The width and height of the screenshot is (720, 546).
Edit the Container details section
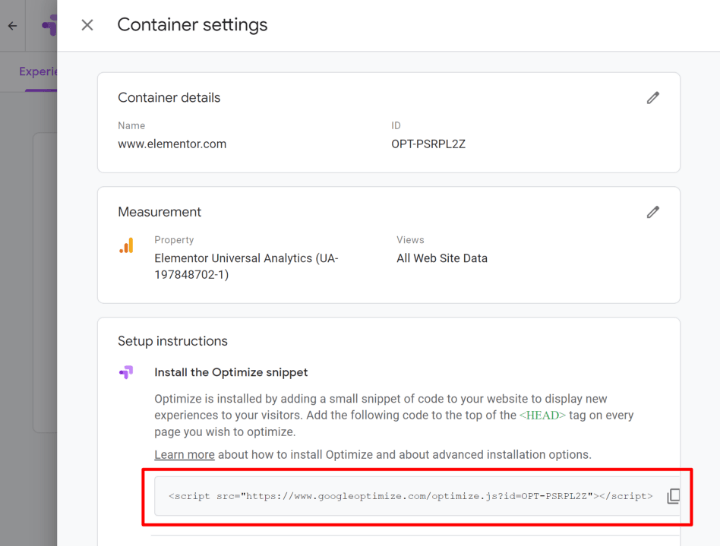point(653,98)
